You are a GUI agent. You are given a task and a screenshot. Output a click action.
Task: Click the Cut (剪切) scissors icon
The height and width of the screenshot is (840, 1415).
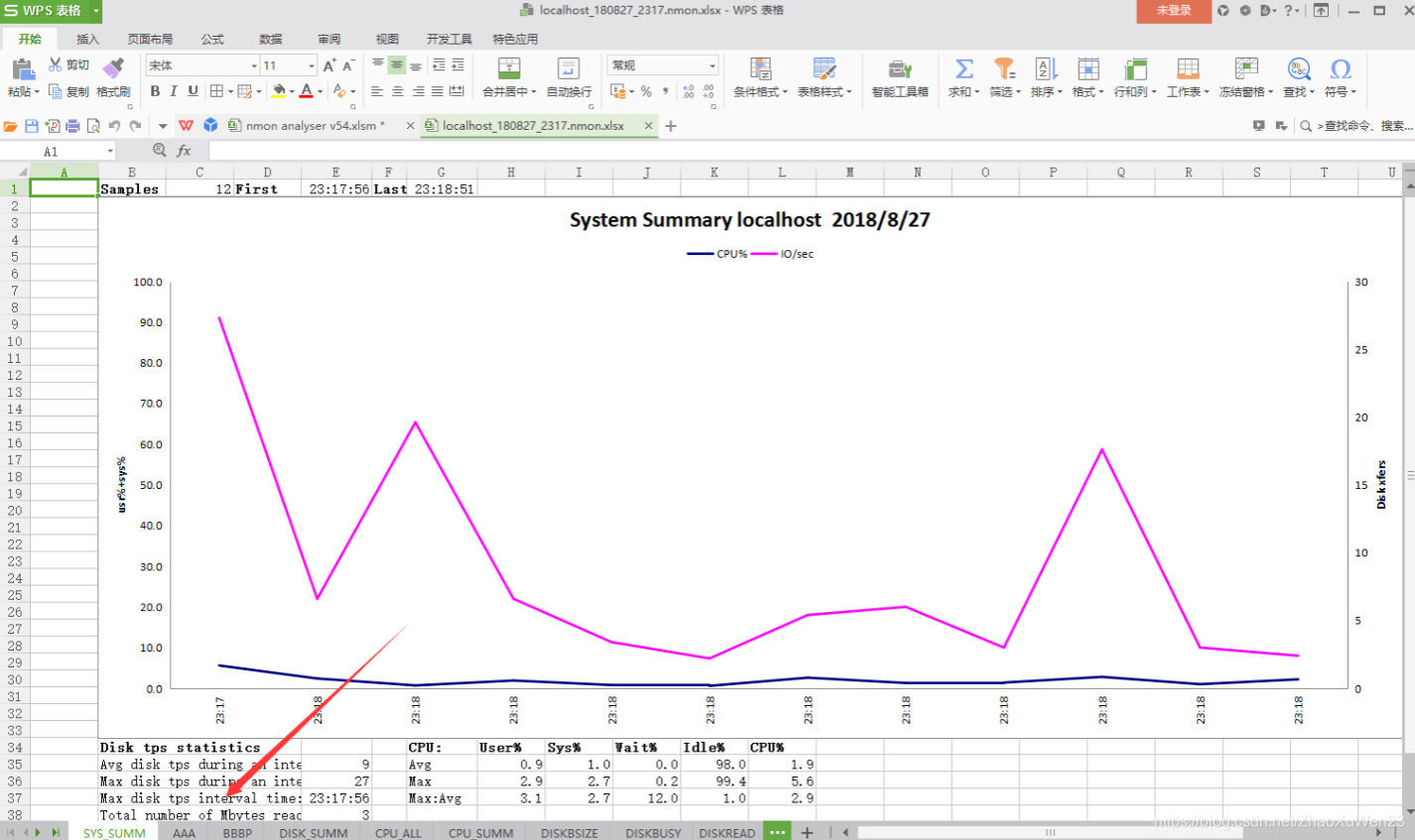click(56, 64)
